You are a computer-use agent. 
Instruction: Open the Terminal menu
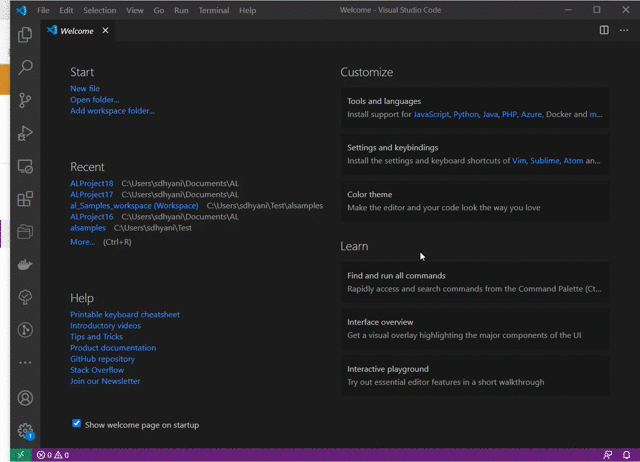214,10
